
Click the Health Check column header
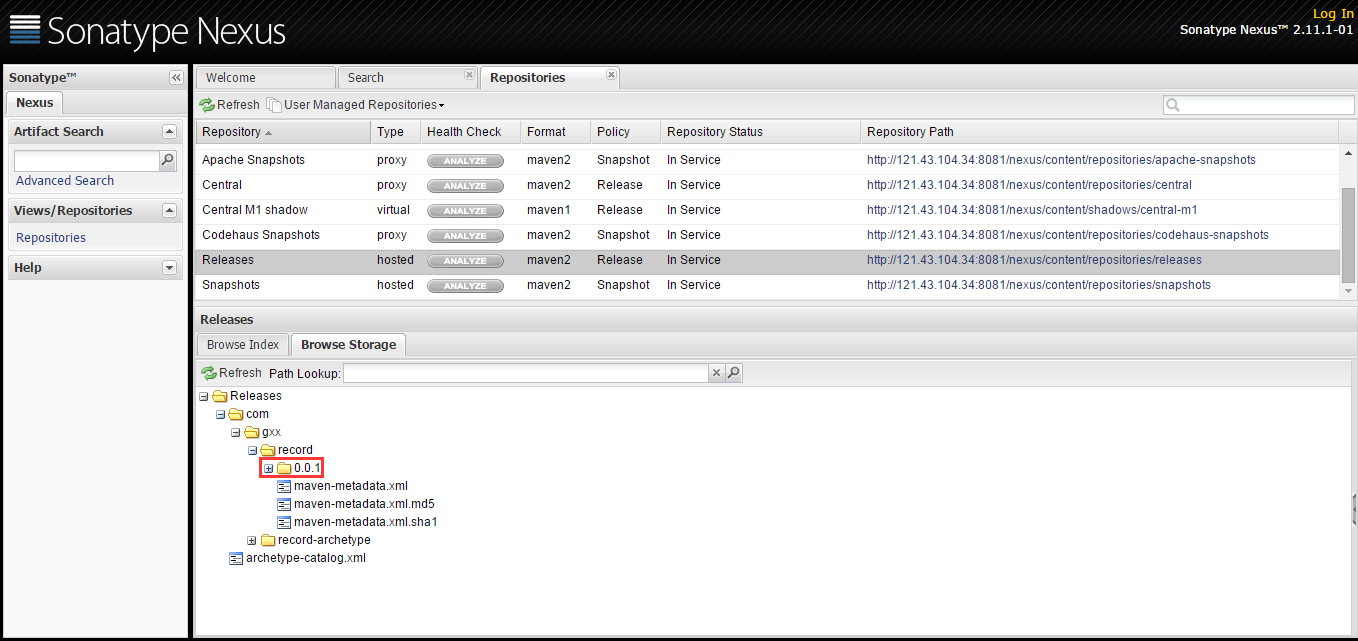(470, 132)
